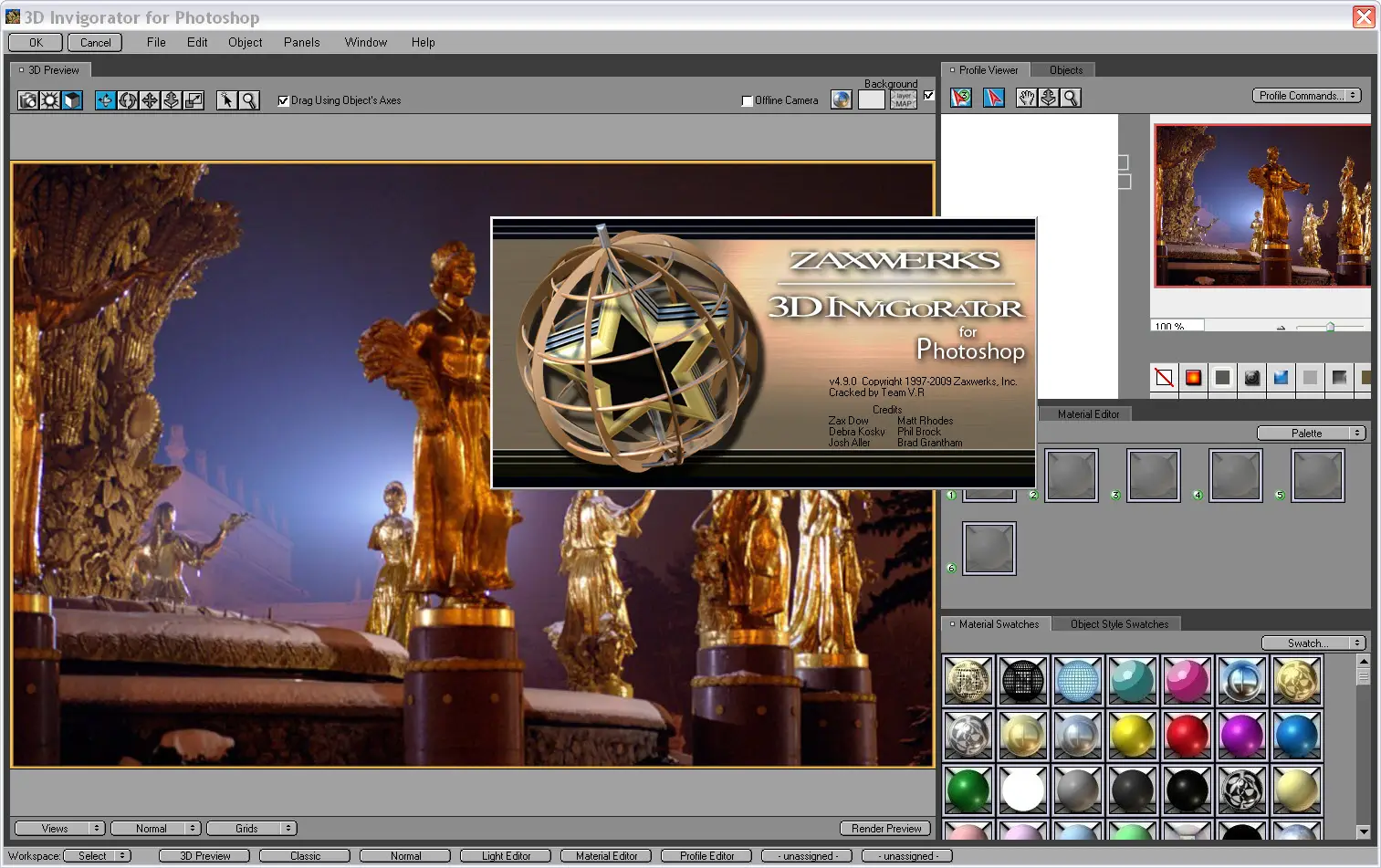Screen dimensions: 1381x868
Task: Open the Edit menu
Action: [197, 42]
